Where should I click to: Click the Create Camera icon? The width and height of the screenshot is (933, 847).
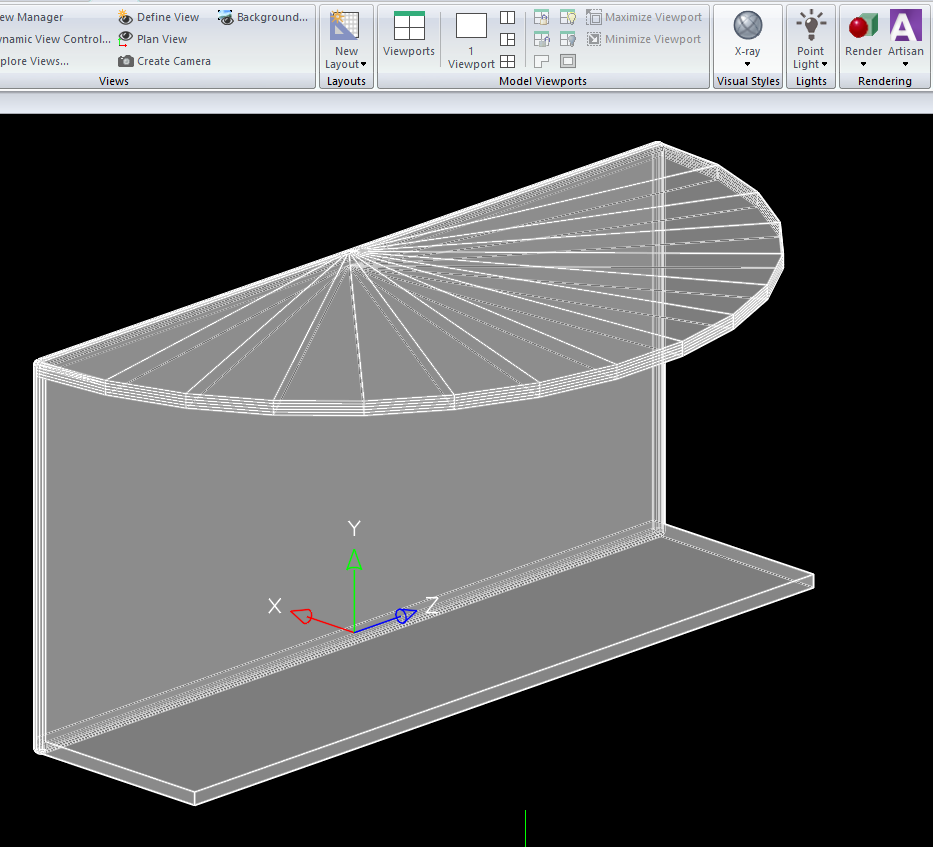click(125, 61)
